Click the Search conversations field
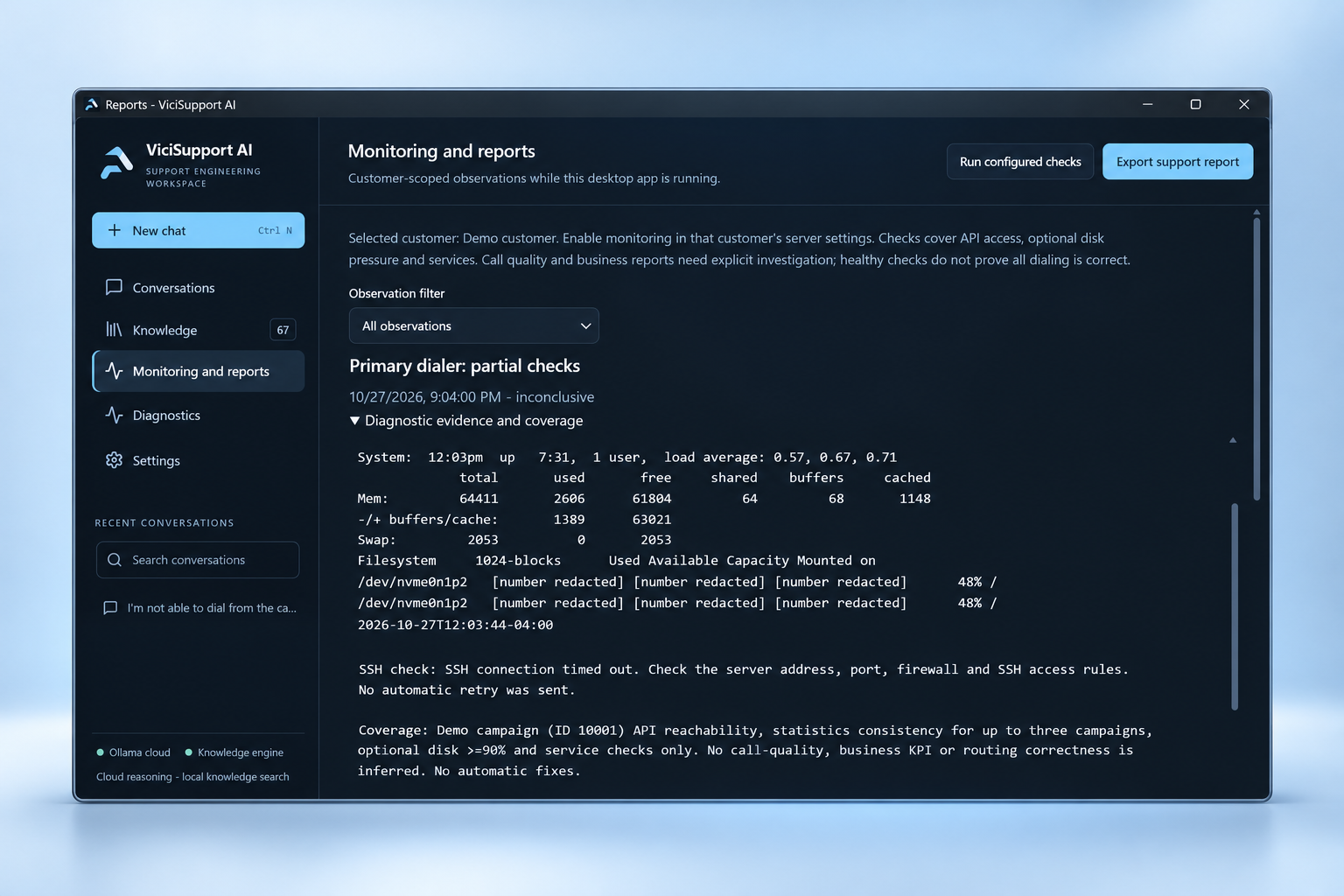 [198, 560]
